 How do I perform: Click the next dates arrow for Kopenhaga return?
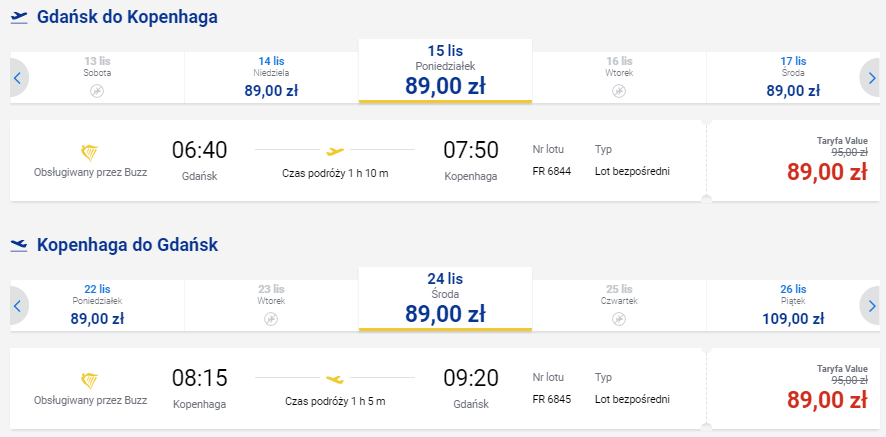coord(871,306)
